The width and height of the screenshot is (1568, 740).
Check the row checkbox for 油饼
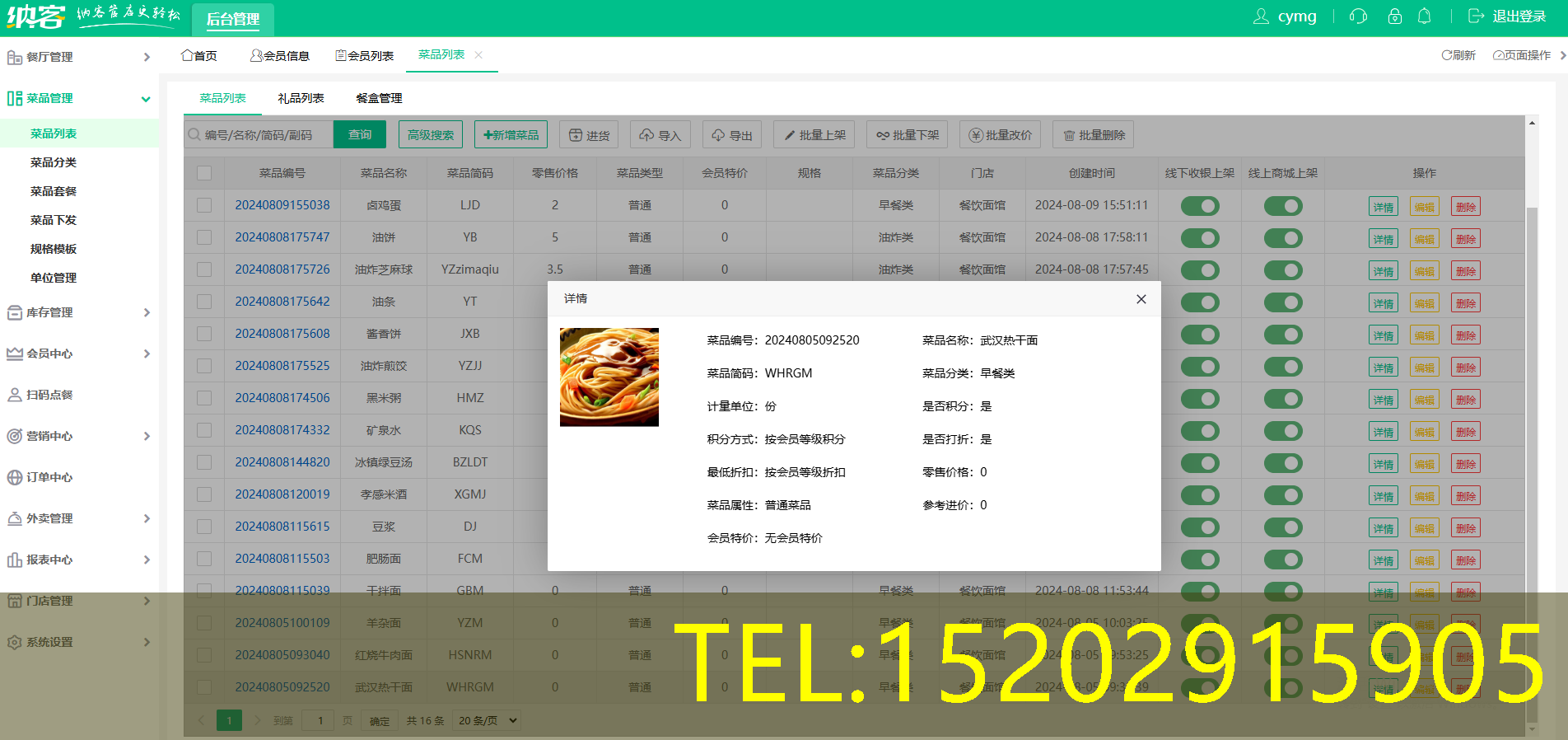point(204,237)
